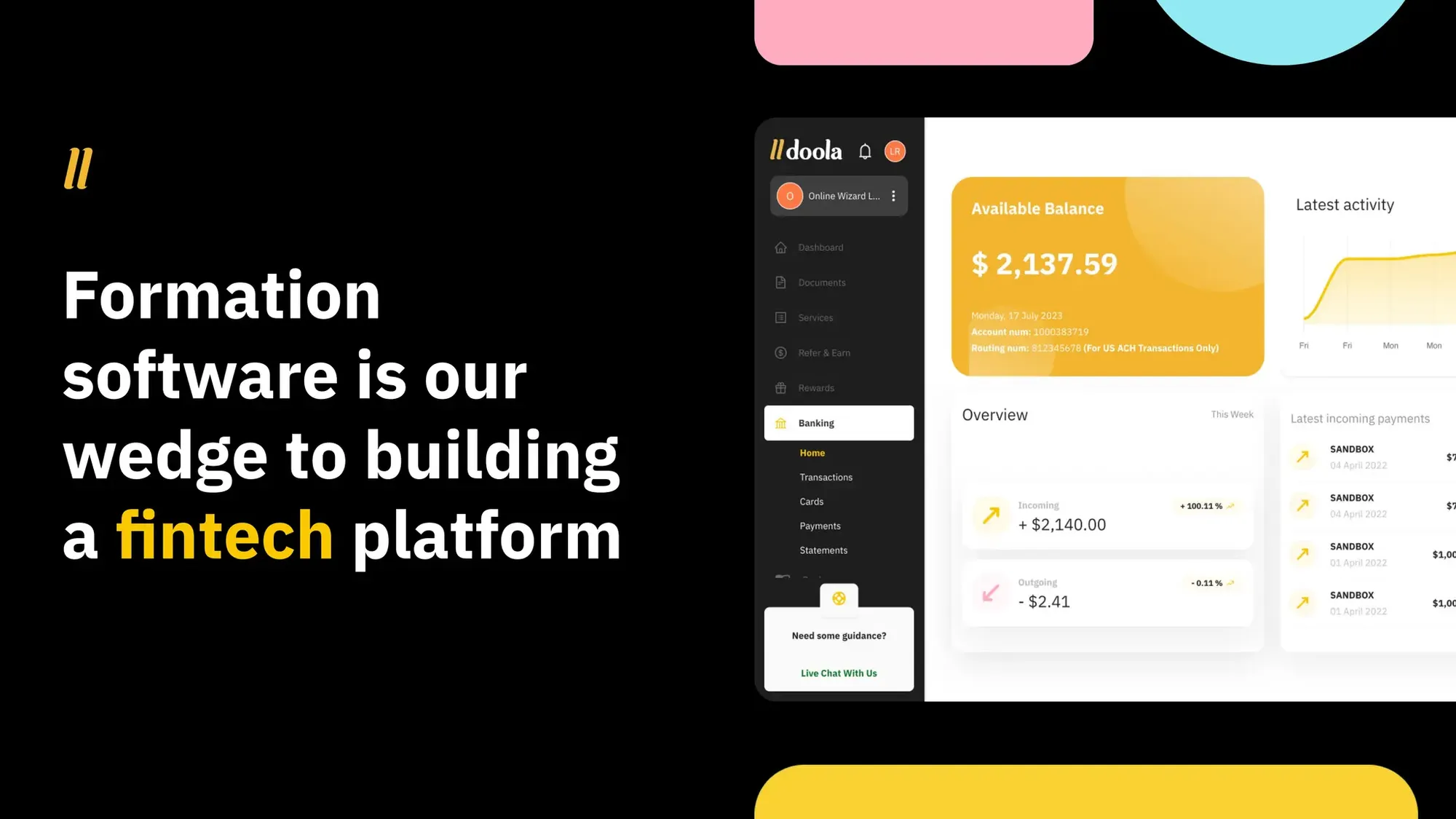Select the Statements menu item
1456x819 pixels.
[823, 549]
